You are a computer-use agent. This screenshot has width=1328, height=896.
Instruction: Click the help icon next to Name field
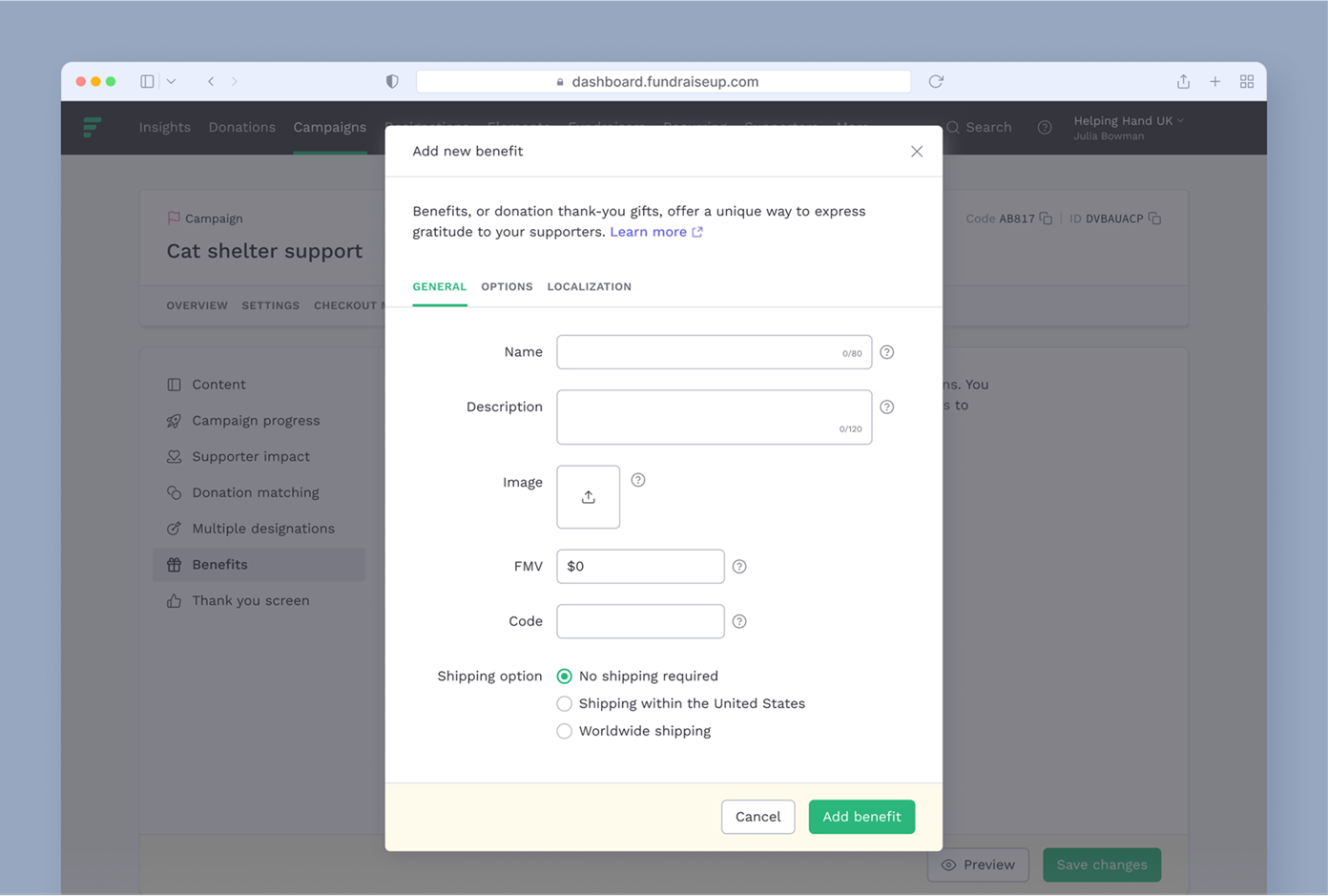click(886, 352)
